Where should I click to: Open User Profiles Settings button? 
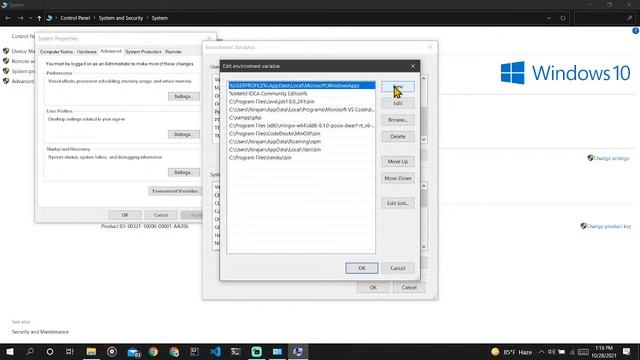tap(183, 134)
